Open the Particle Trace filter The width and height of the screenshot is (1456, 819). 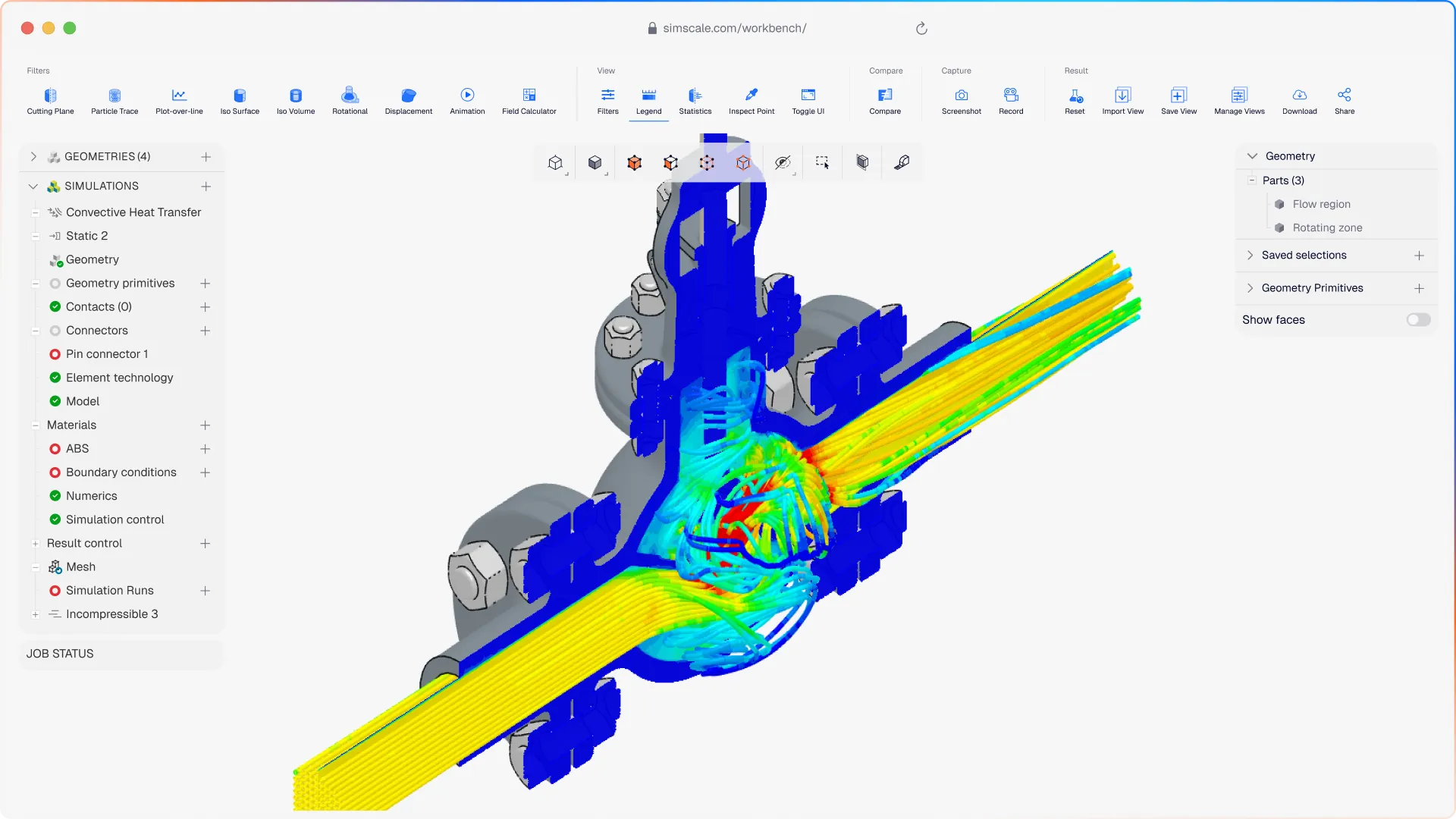pyautogui.click(x=115, y=100)
